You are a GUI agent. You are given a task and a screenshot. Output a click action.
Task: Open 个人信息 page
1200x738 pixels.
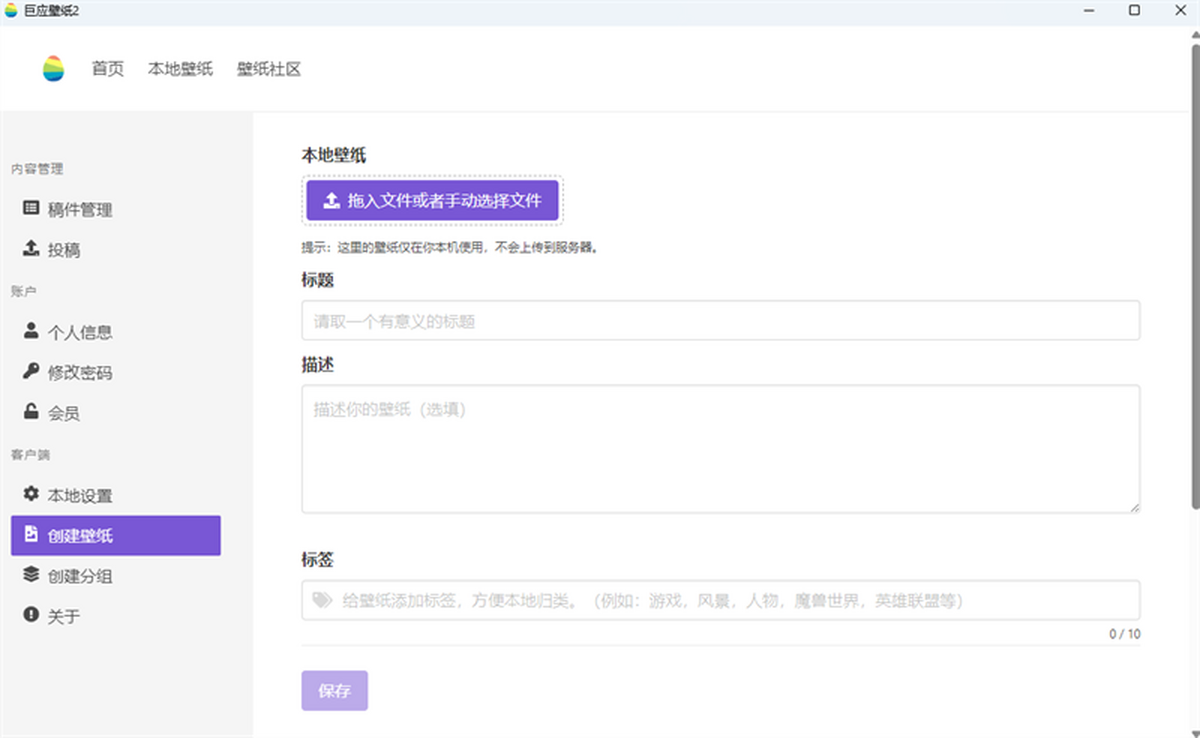click(116, 332)
